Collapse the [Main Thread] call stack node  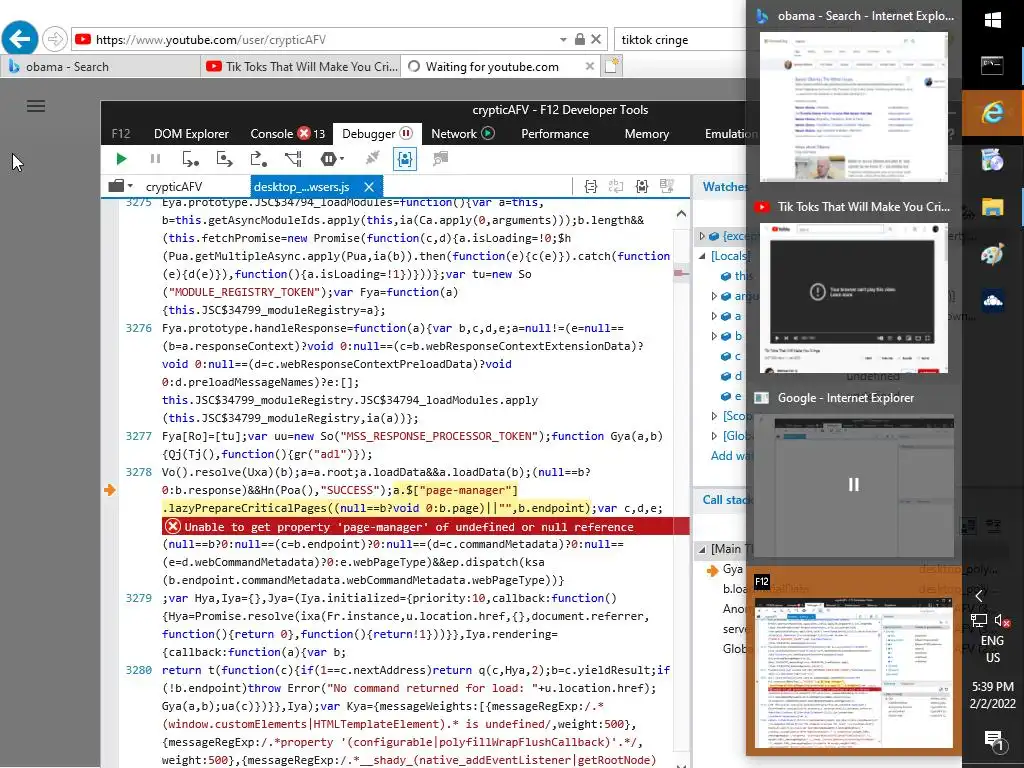tap(702, 549)
